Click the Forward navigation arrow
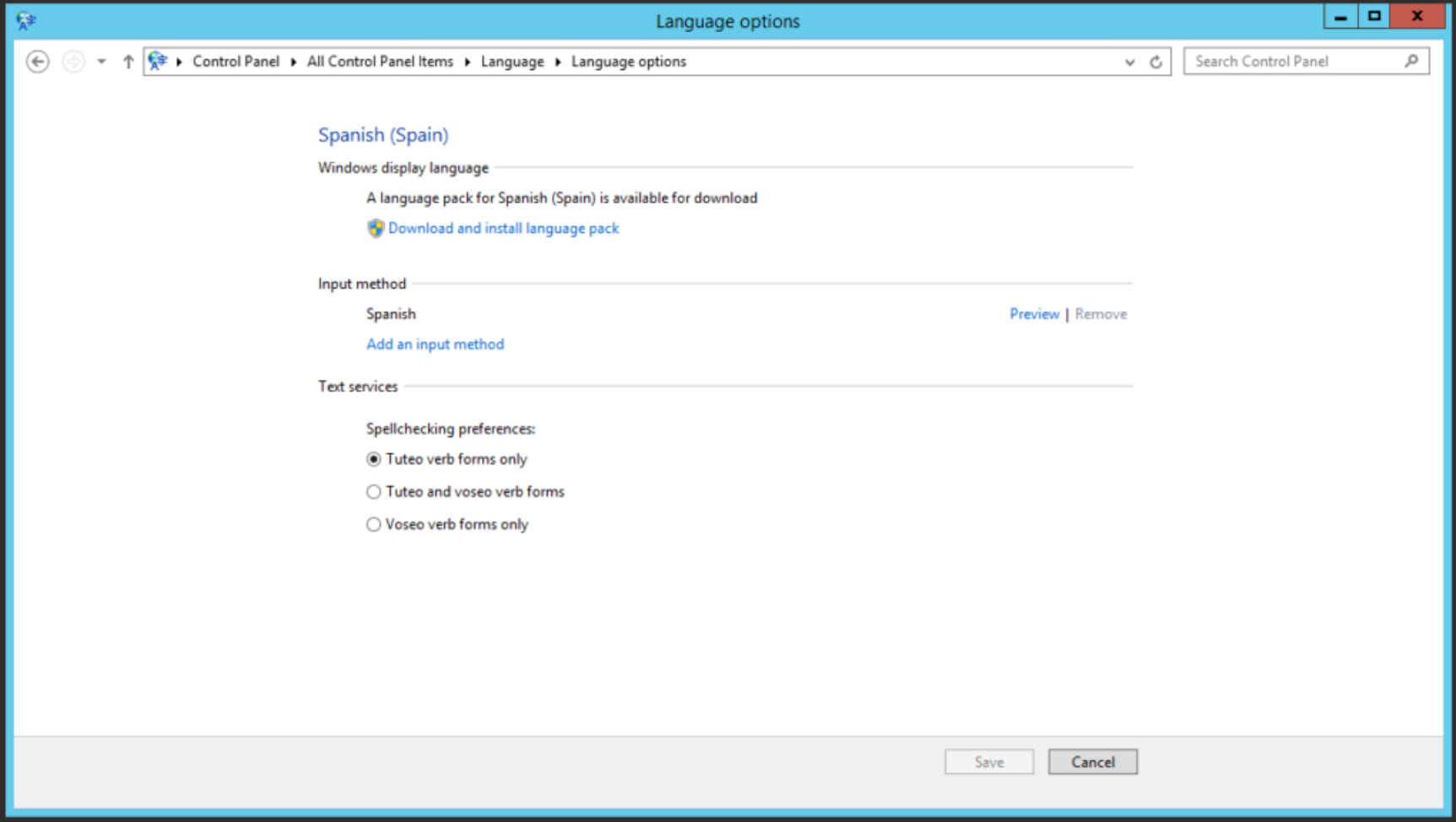This screenshot has height=822, width=1456. click(73, 62)
